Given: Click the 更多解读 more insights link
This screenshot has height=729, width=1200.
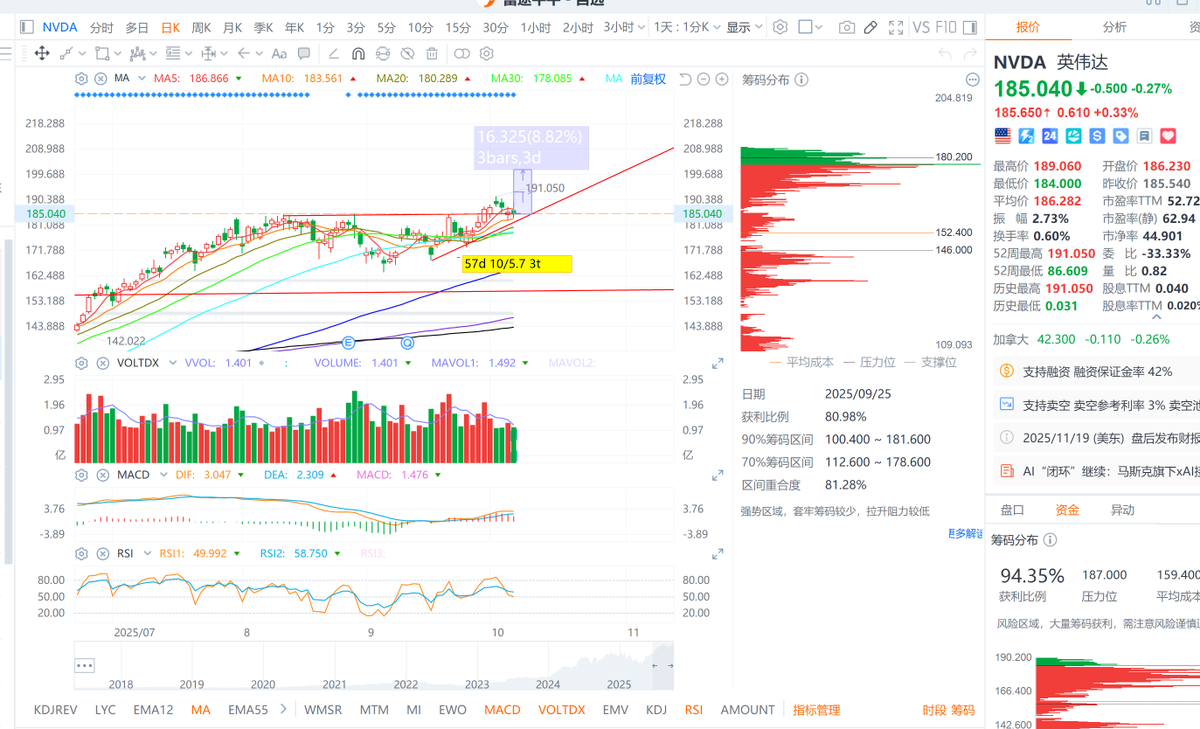Looking at the screenshot, I should [965, 534].
